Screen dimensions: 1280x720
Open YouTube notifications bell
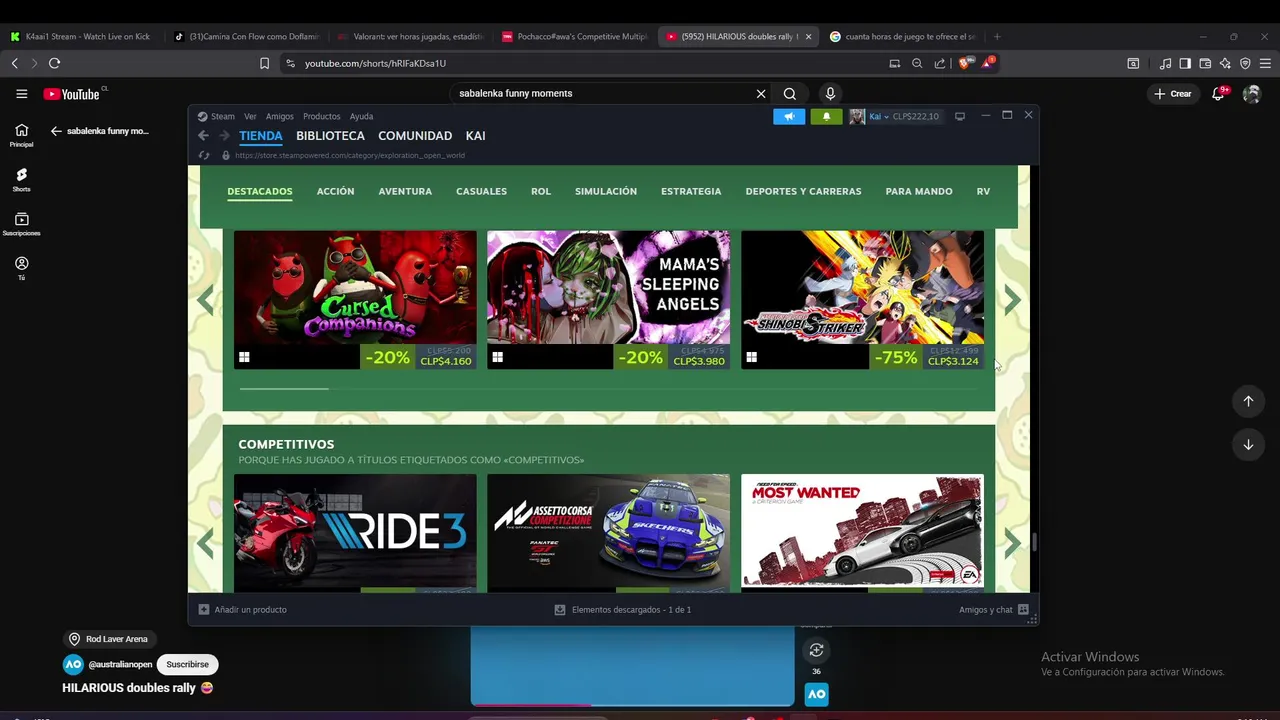(1219, 93)
